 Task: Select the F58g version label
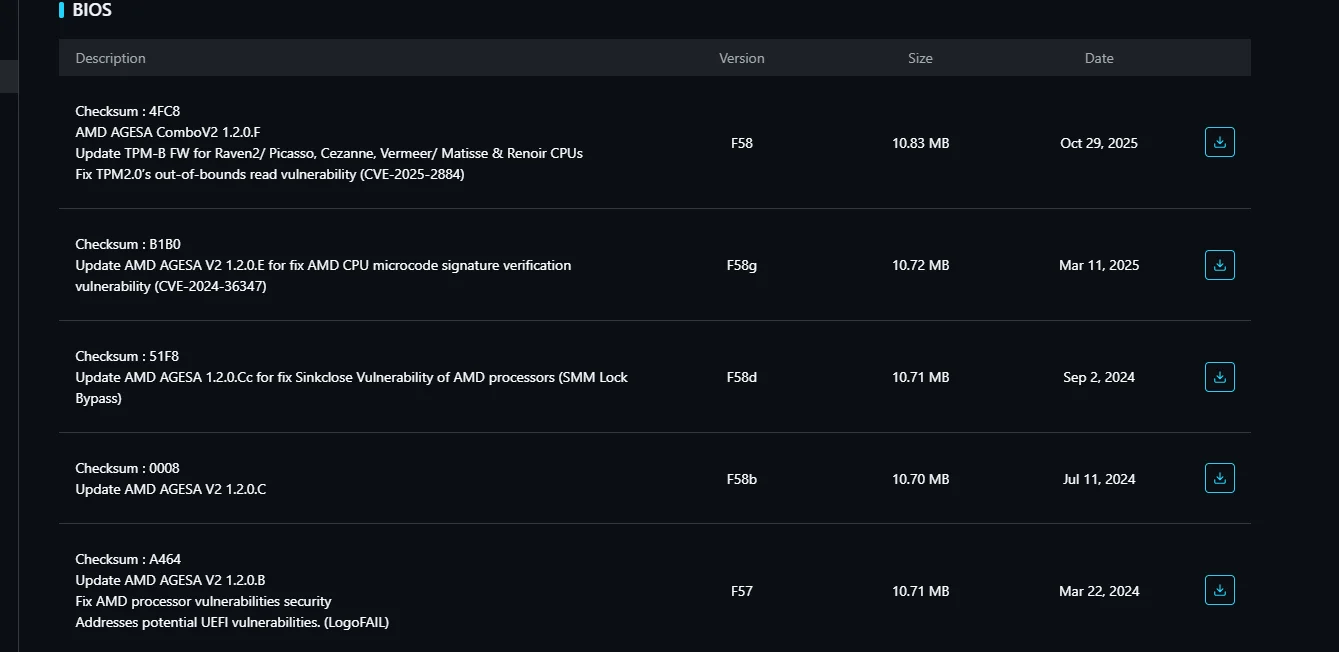(741, 265)
